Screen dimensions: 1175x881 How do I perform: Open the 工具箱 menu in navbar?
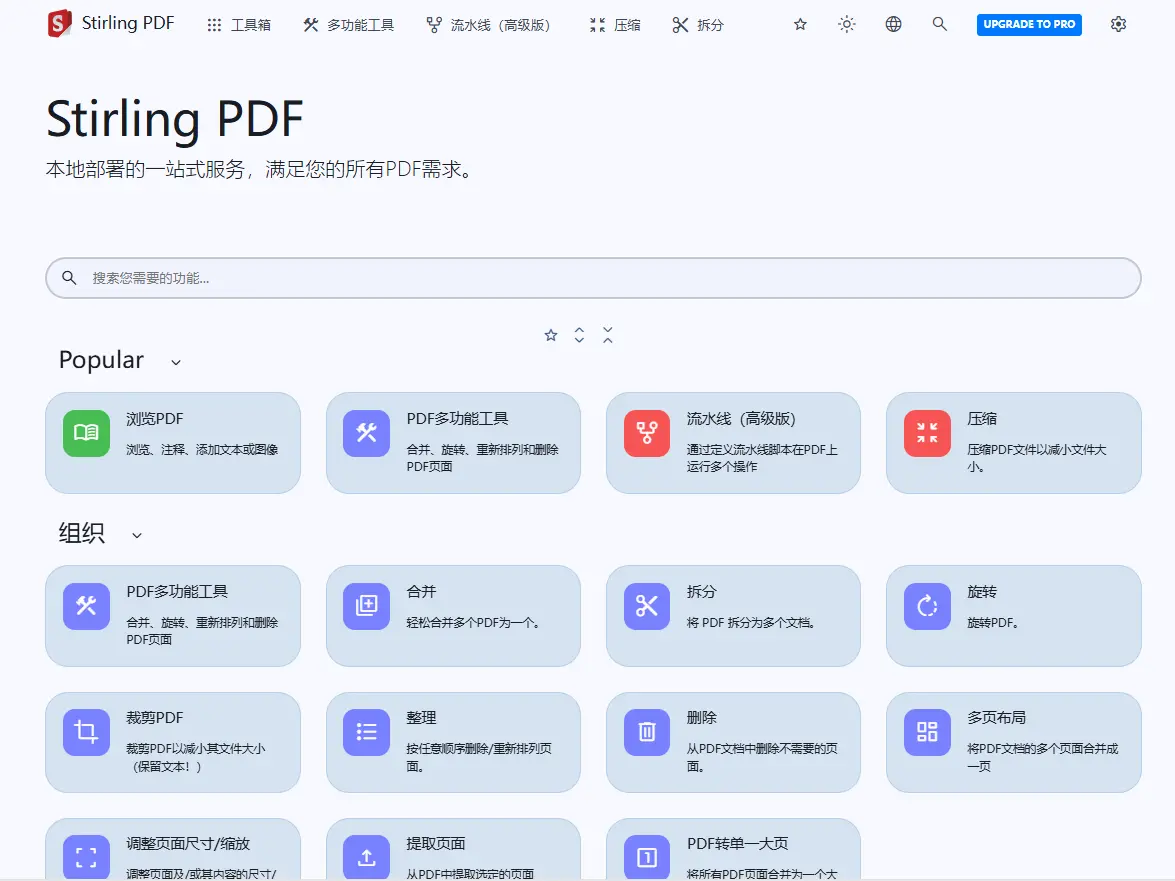coord(238,25)
